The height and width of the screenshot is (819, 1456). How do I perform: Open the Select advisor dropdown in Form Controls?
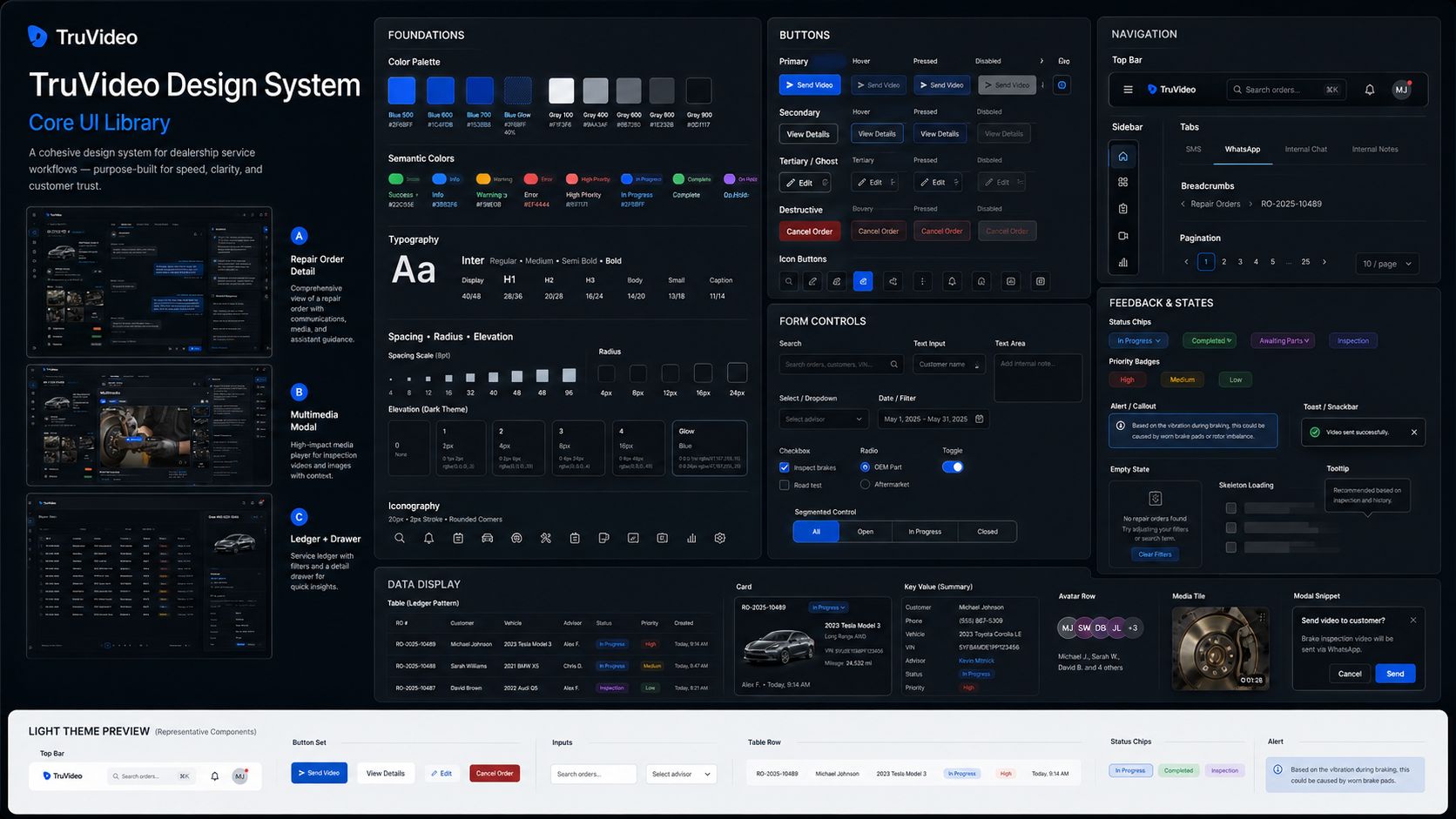click(824, 419)
